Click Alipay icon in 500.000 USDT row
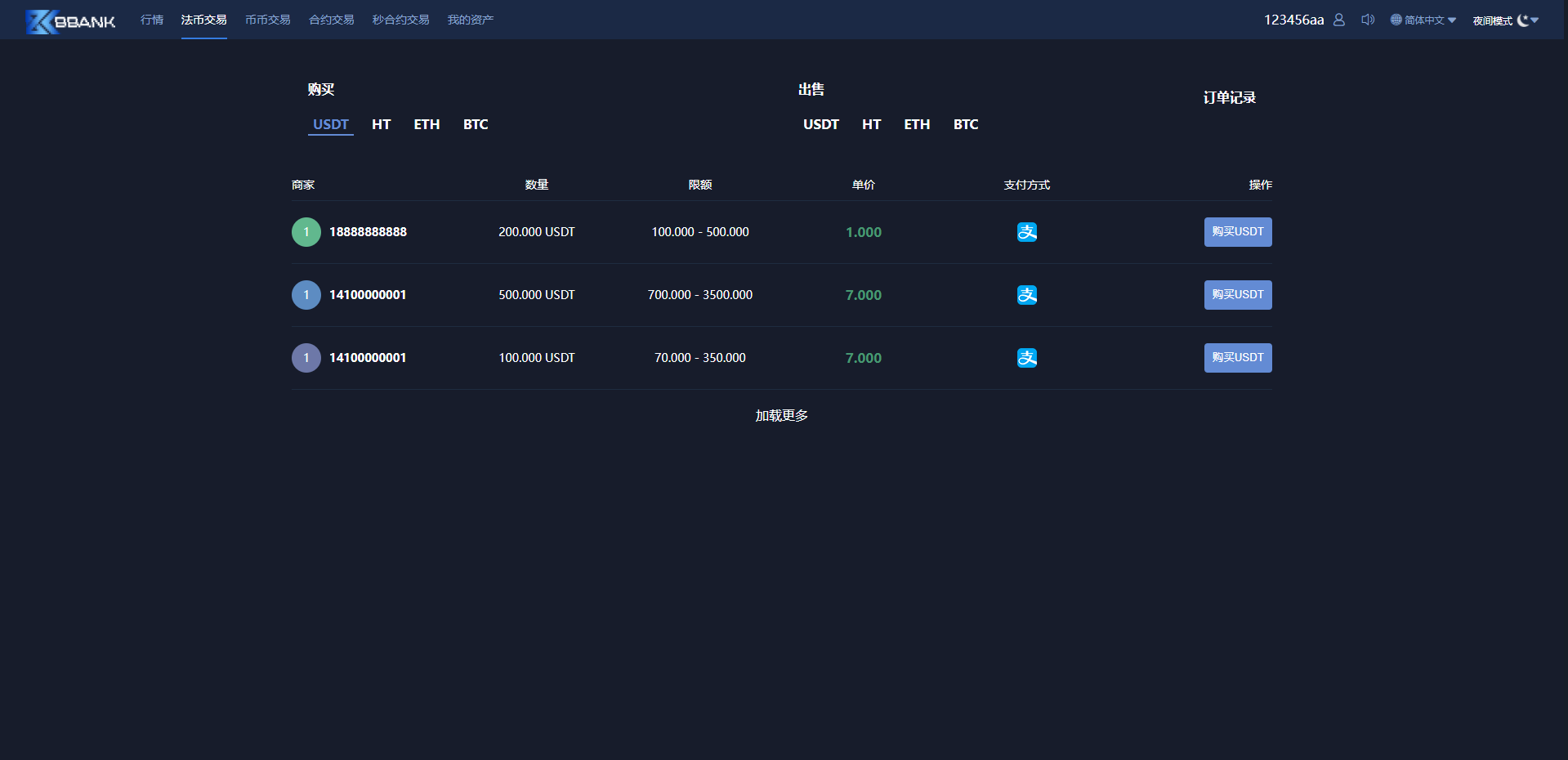Screen dimensions: 1568x760 [x=1027, y=295]
